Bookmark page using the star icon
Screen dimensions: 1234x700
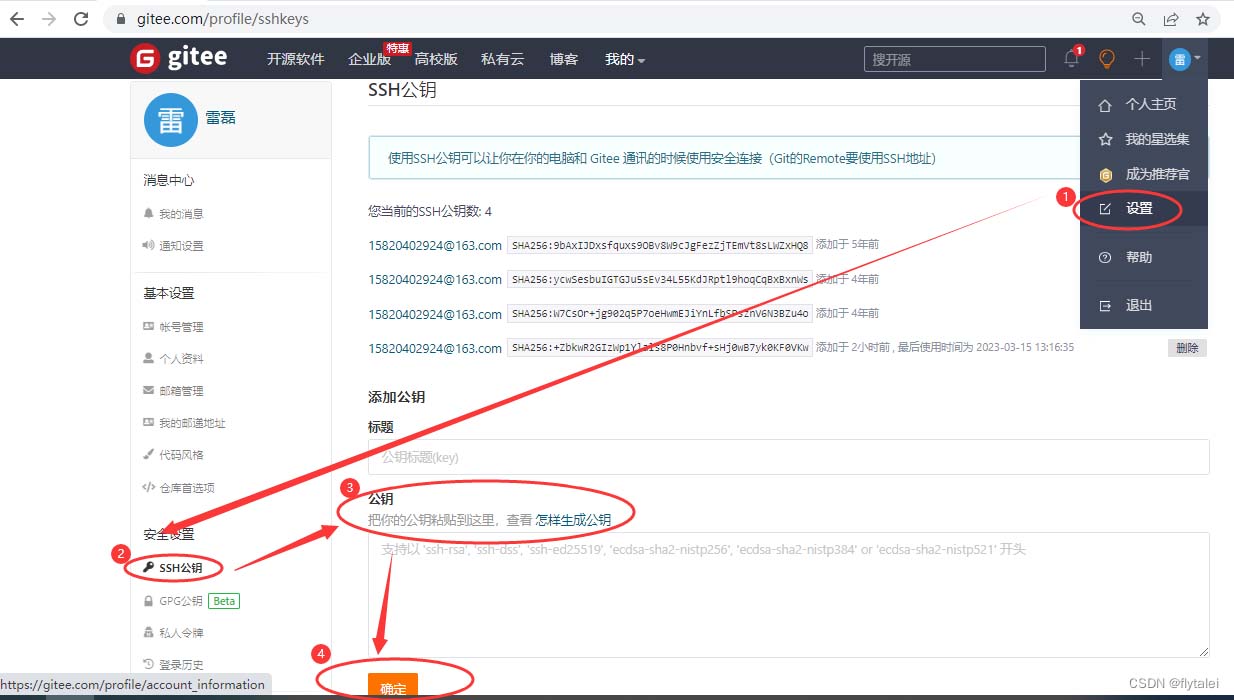[1203, 19]
